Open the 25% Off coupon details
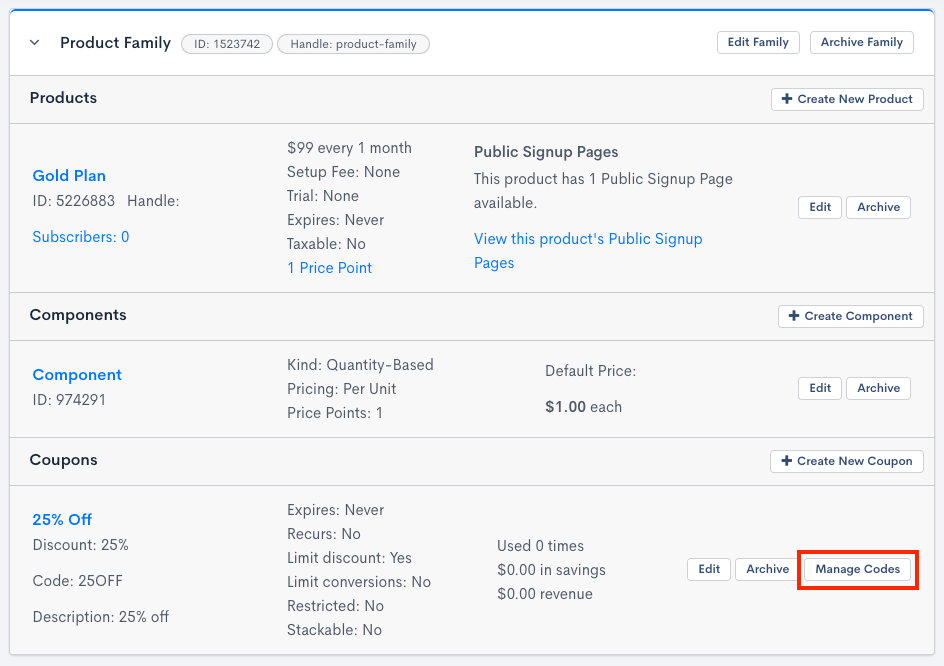Image resolution: width=944 pixels, height=666 pixels. [x=61, y=519]
